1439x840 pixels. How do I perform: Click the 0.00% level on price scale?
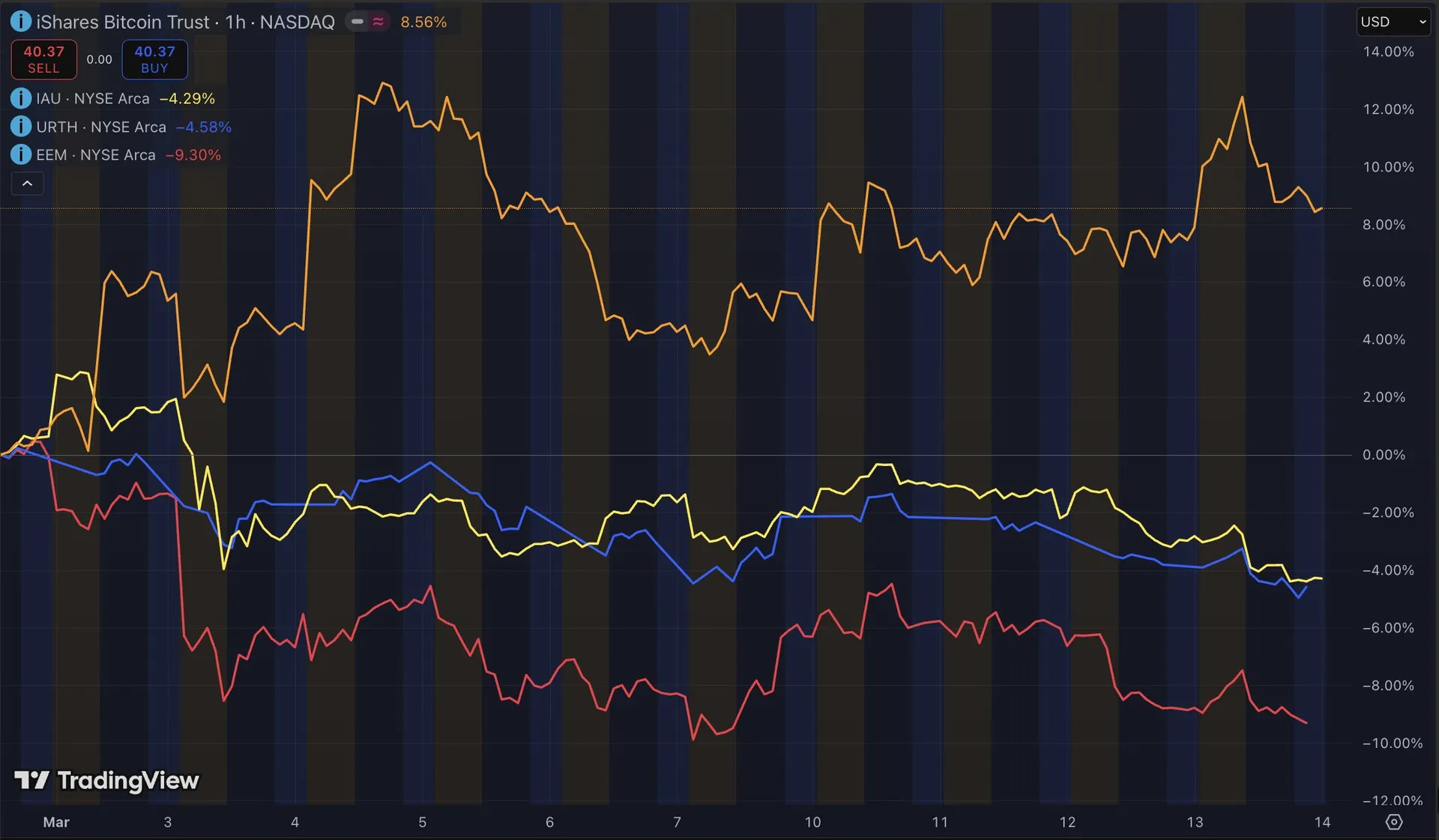coord(1383,455)
